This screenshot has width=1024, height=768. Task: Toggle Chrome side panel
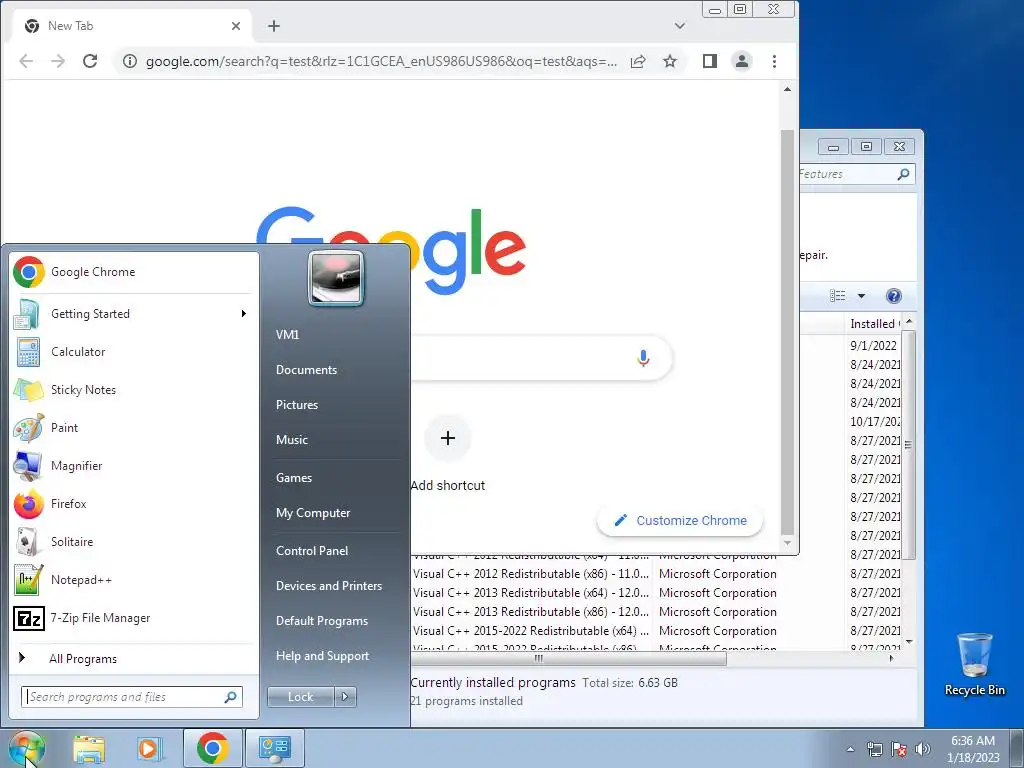pos(710,61)
